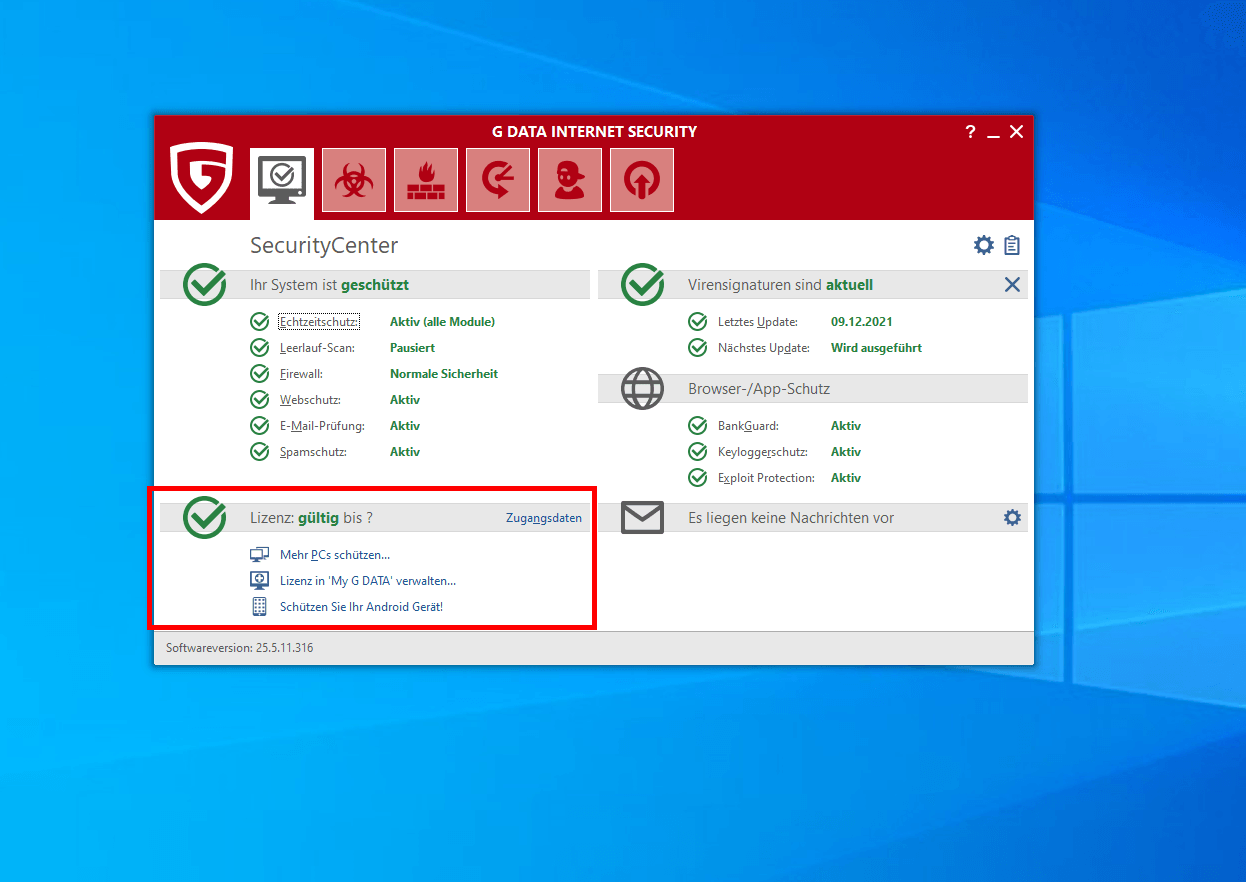Select the Leerlauf-Scan status entry
Screen dimensions: 1246x882
click(315, 348)
